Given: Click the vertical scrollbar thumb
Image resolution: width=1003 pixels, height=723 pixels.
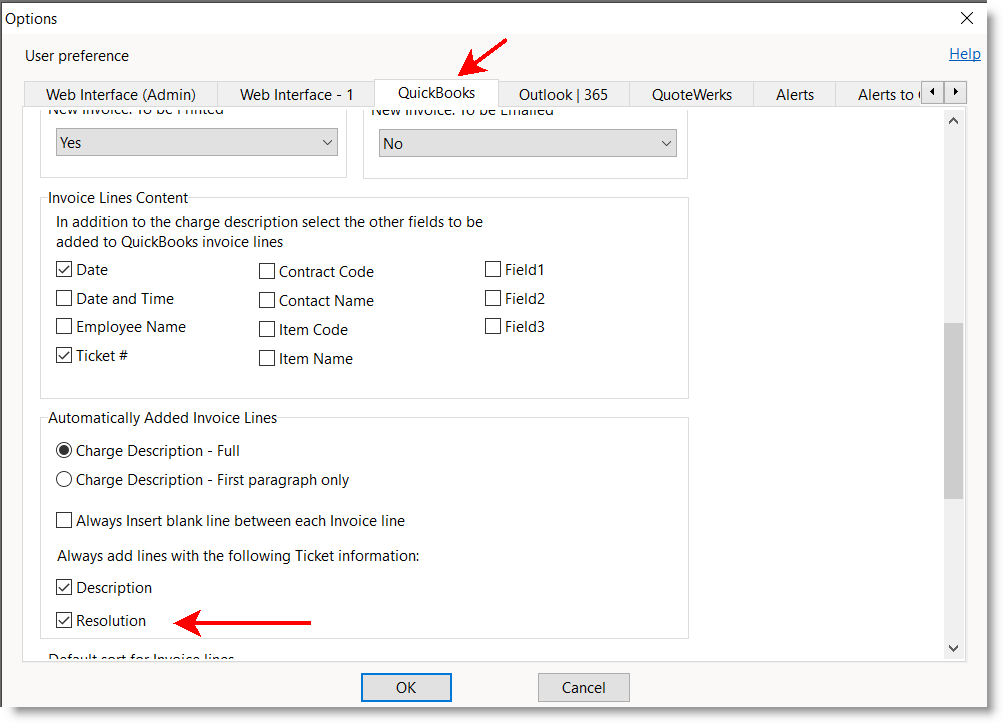Looking at the screenshot, I should click(953, 410).
